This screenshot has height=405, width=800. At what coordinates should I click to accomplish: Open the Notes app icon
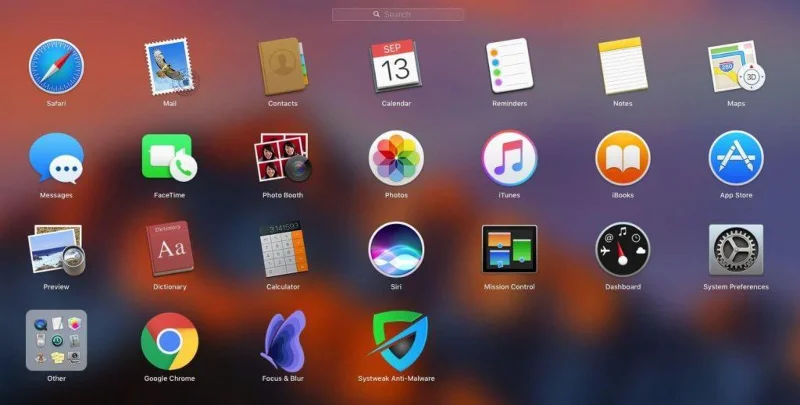point(622,65)
